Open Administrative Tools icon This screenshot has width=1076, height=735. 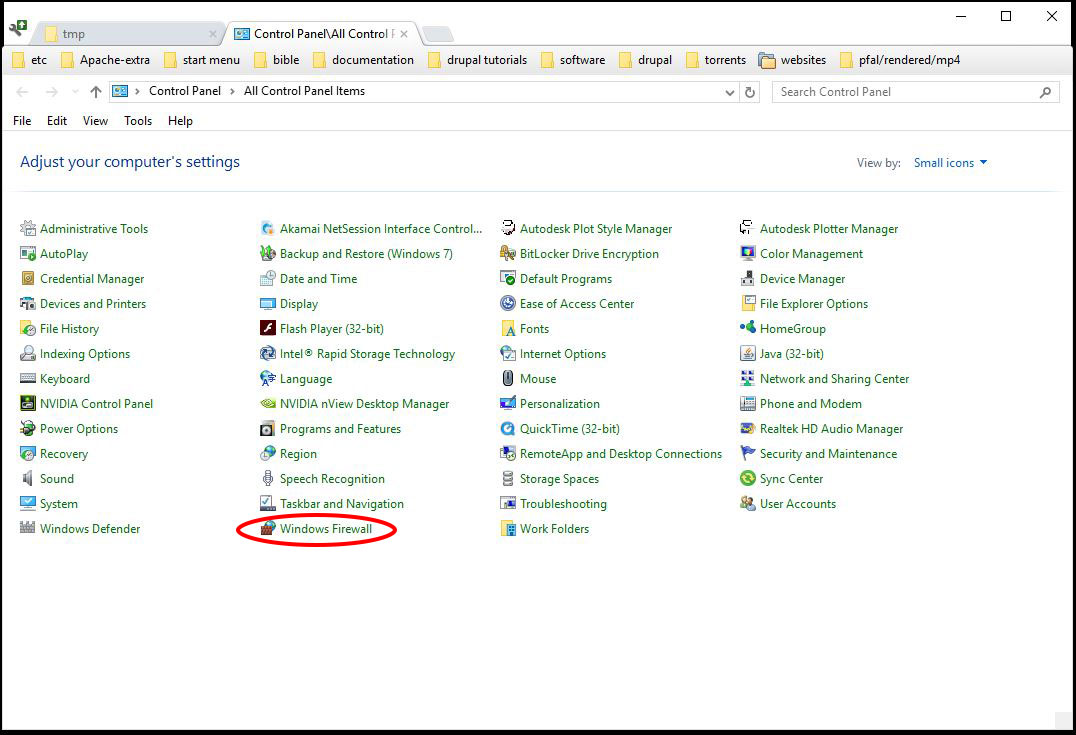[27, 229]
